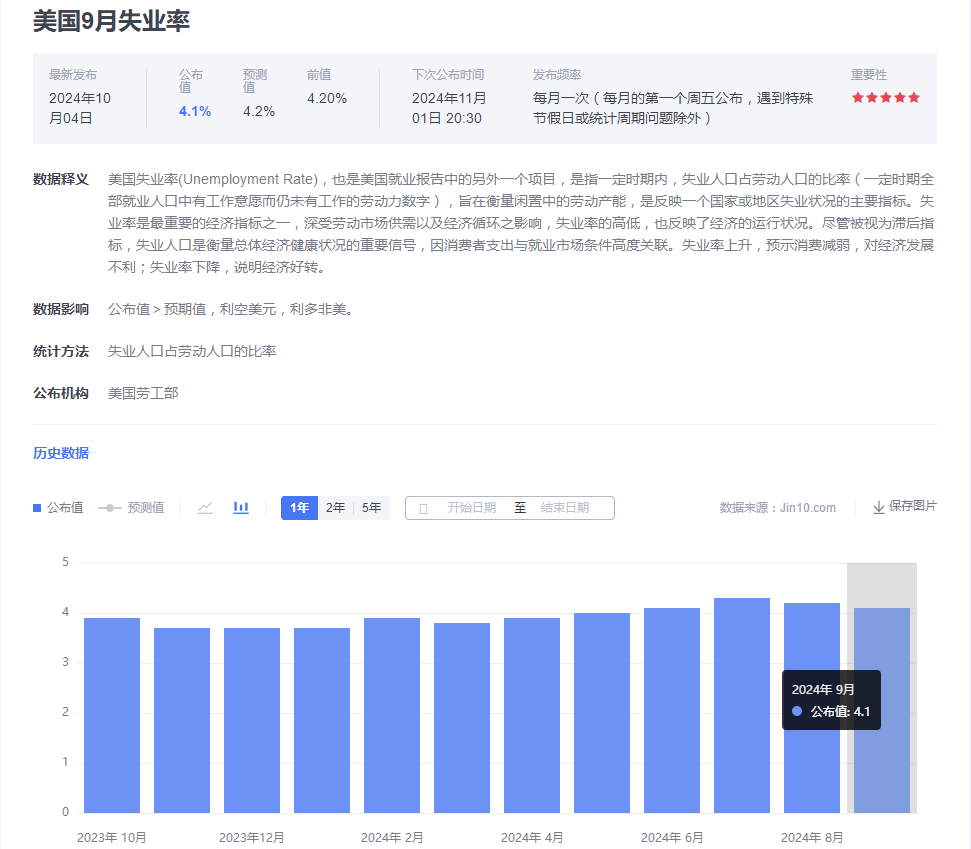
Task: Click the 历史数据 section heading
Action: click(x=61, y=453)
